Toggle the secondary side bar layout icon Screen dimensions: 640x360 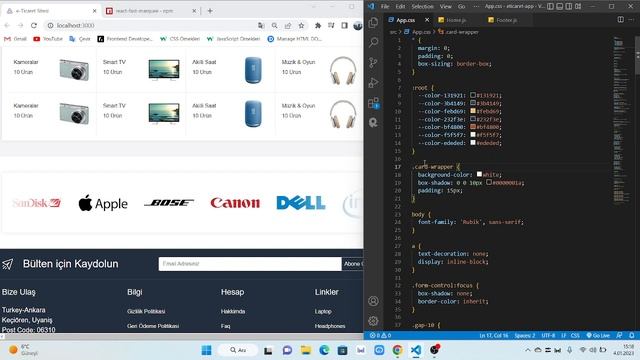tap(569, 6)
